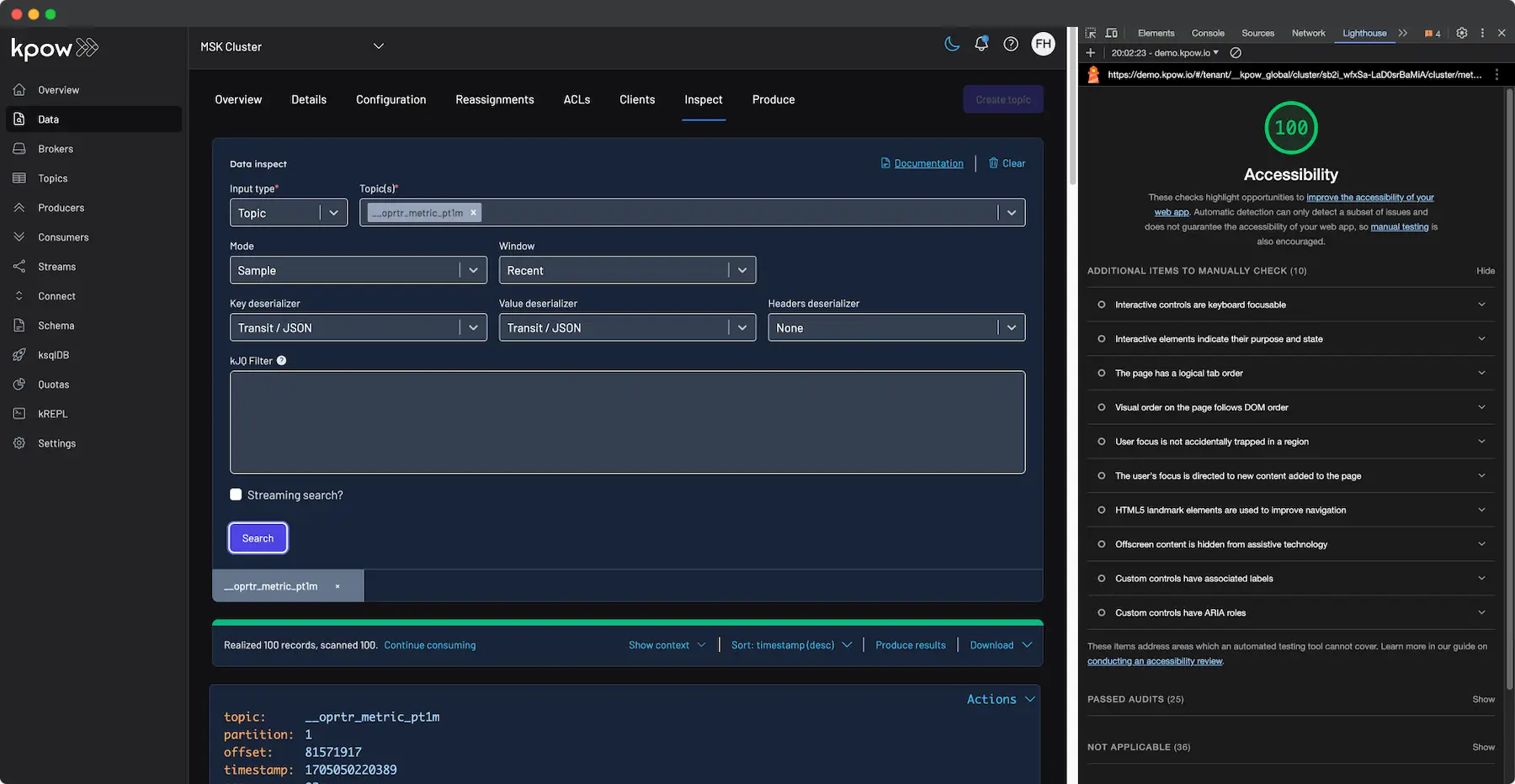
Task: Click the FH user avatar
Action: [1044, 44]
